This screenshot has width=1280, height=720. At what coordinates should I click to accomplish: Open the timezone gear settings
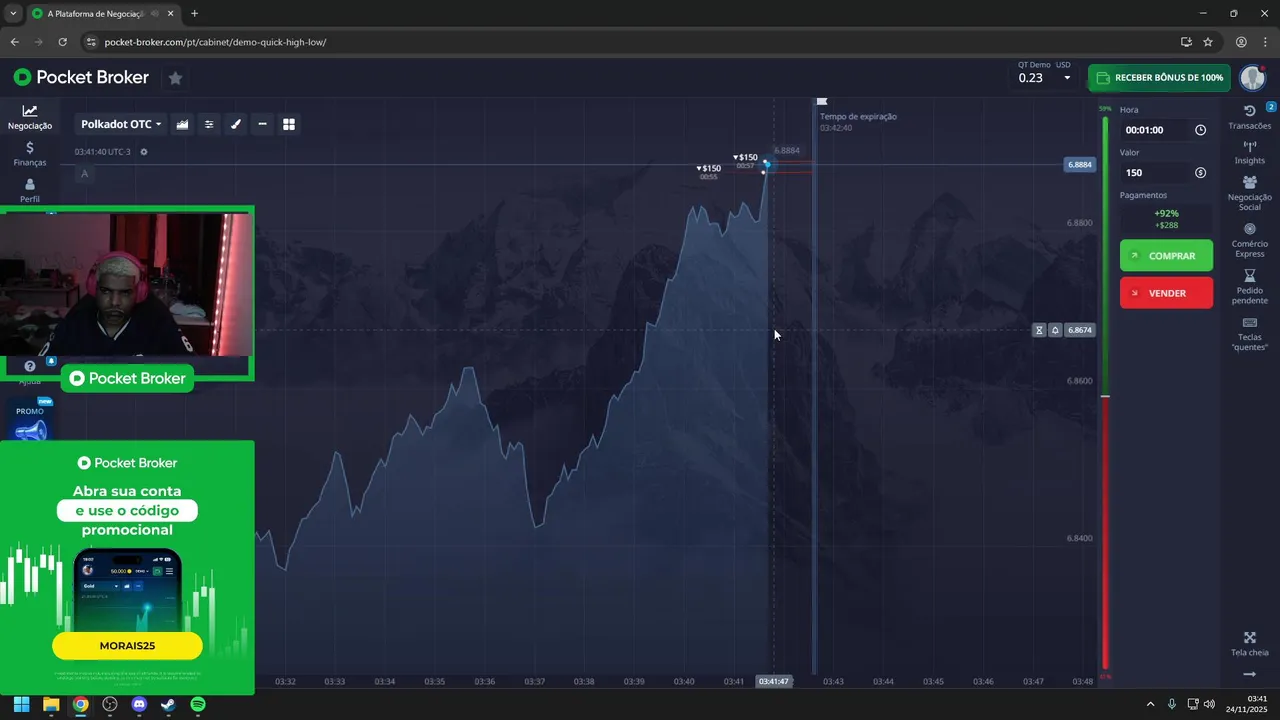144,152
